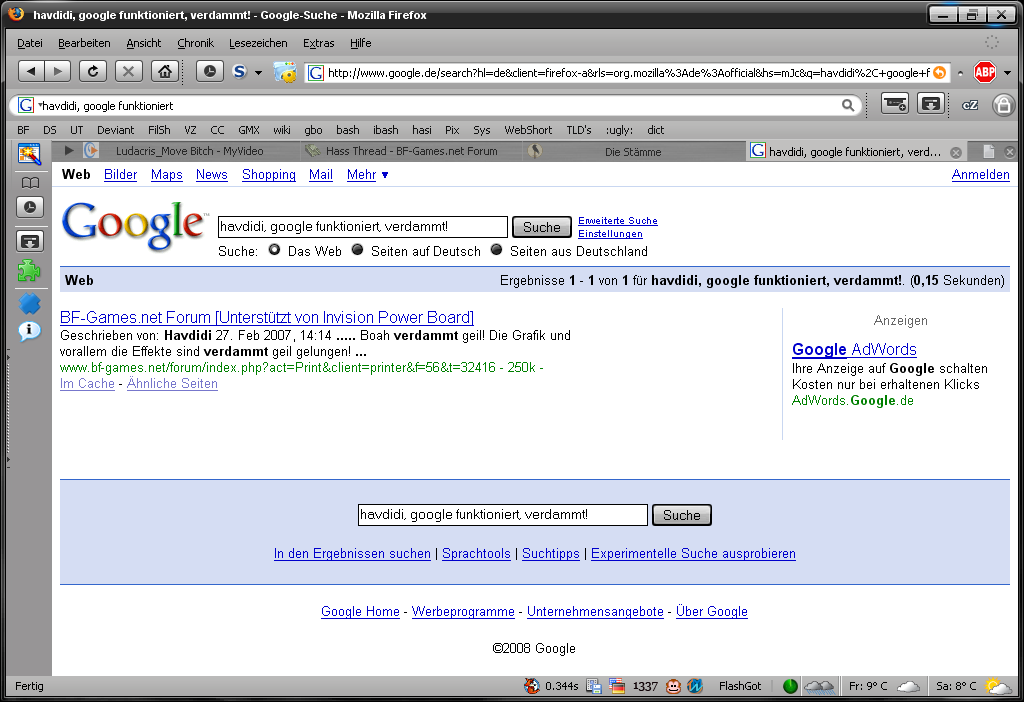Click the fox icon in status bar
1024x702 pixels.
(x=532, y=686)
